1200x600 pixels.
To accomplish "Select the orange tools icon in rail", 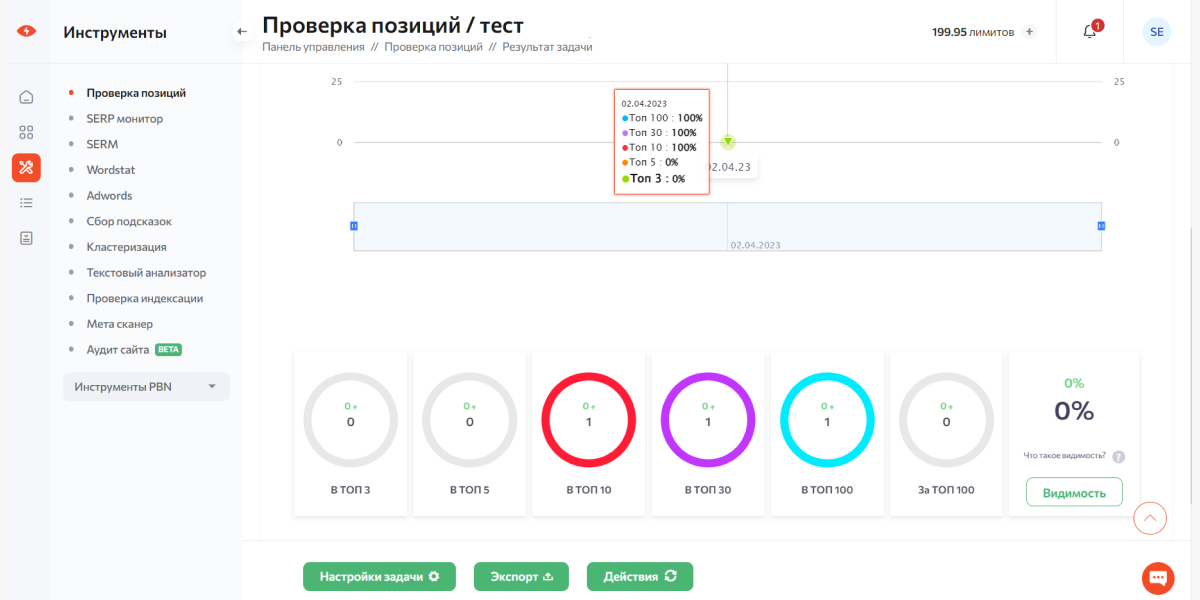I will (x=26, y=167).
